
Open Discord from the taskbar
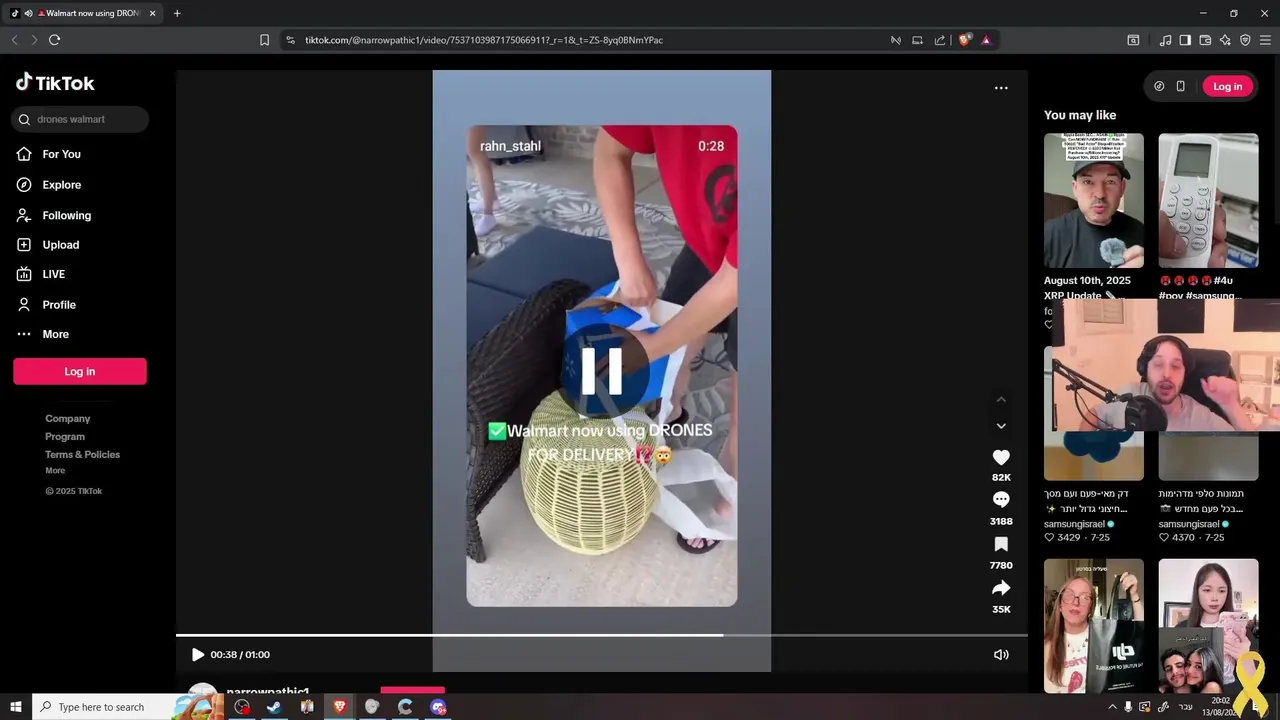(x=438, y=707)
